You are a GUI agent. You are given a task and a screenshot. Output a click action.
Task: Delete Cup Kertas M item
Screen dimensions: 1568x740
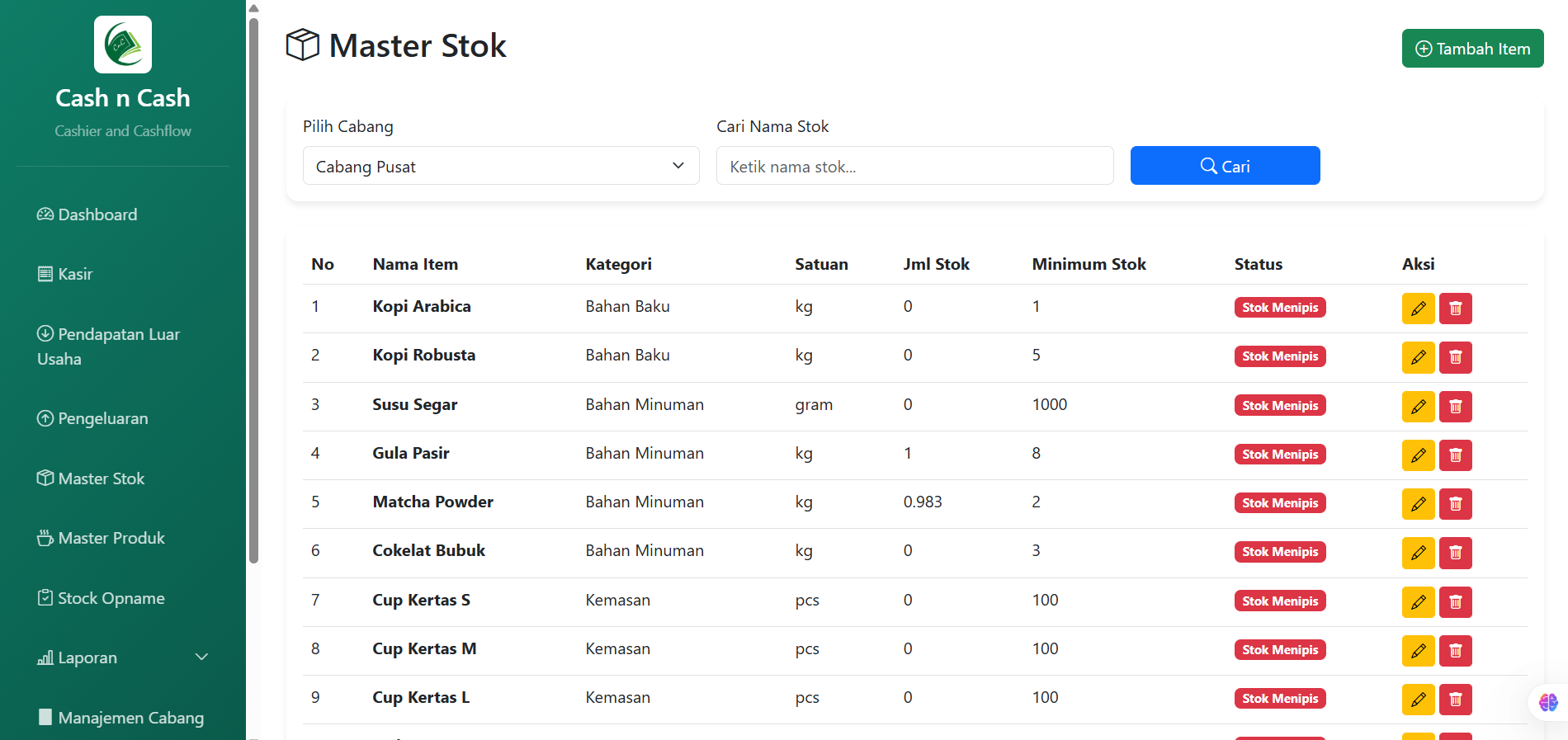click(1456, 650)
